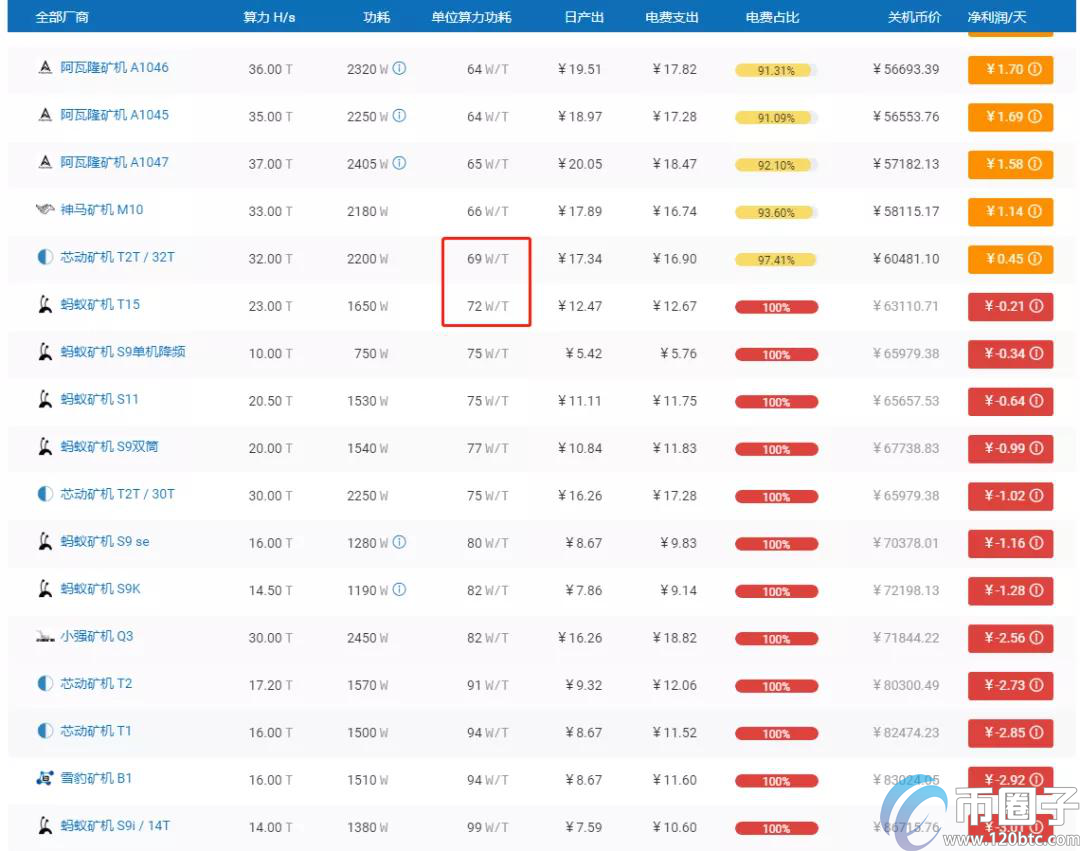Viewport: 1080px width, 851px height.
Task: Open the 小强矿机 Q3 miner link
Action: click(x=96, y=636)
